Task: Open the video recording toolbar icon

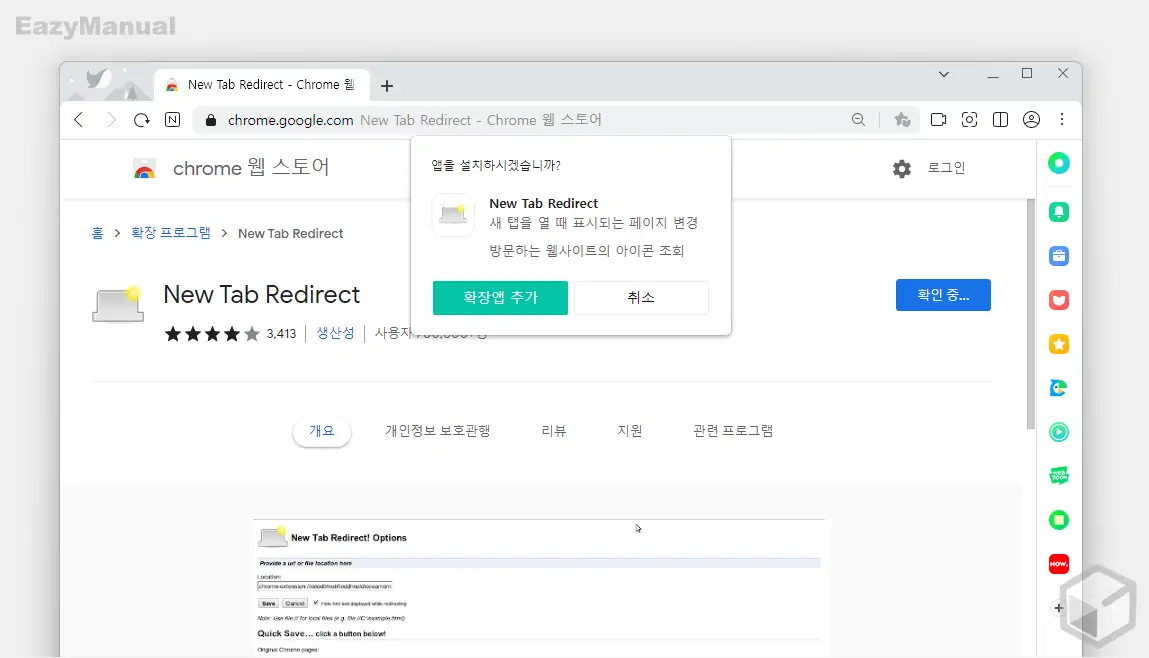Action: point(938,119)
